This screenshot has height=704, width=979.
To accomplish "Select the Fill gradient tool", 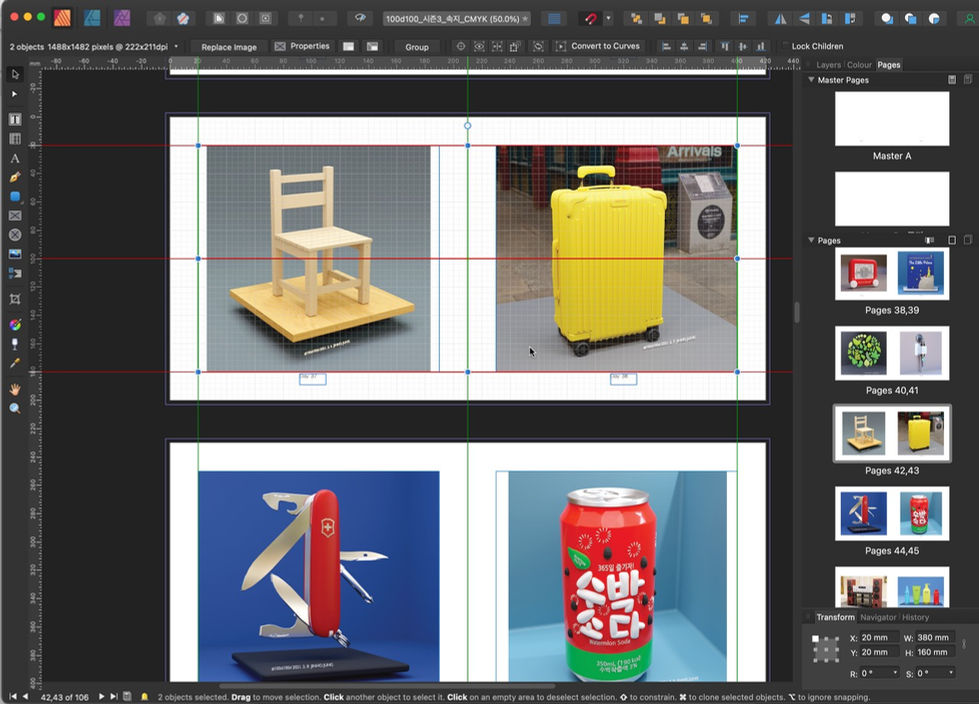I will click(15, 325).
